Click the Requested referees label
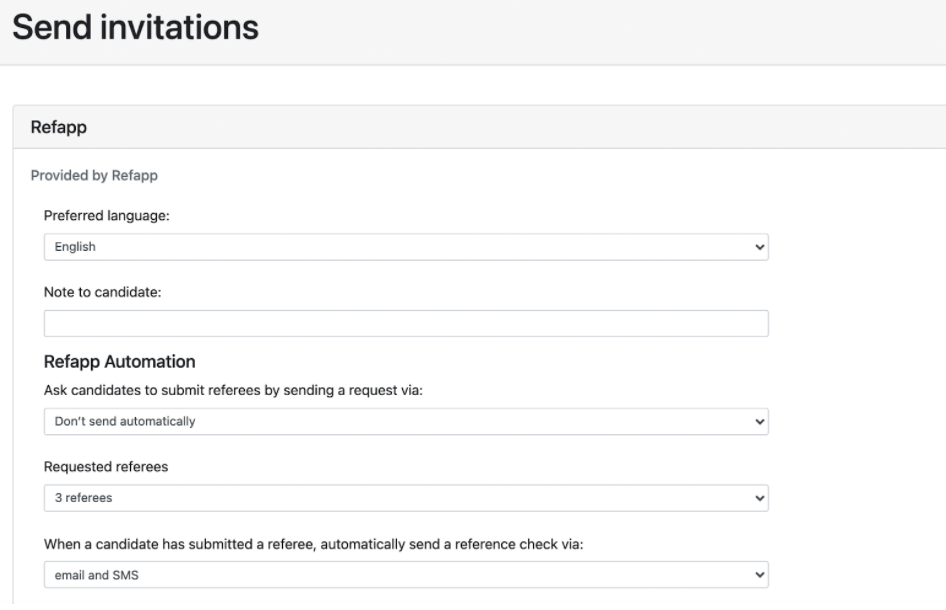 click(x=106, y=467)
